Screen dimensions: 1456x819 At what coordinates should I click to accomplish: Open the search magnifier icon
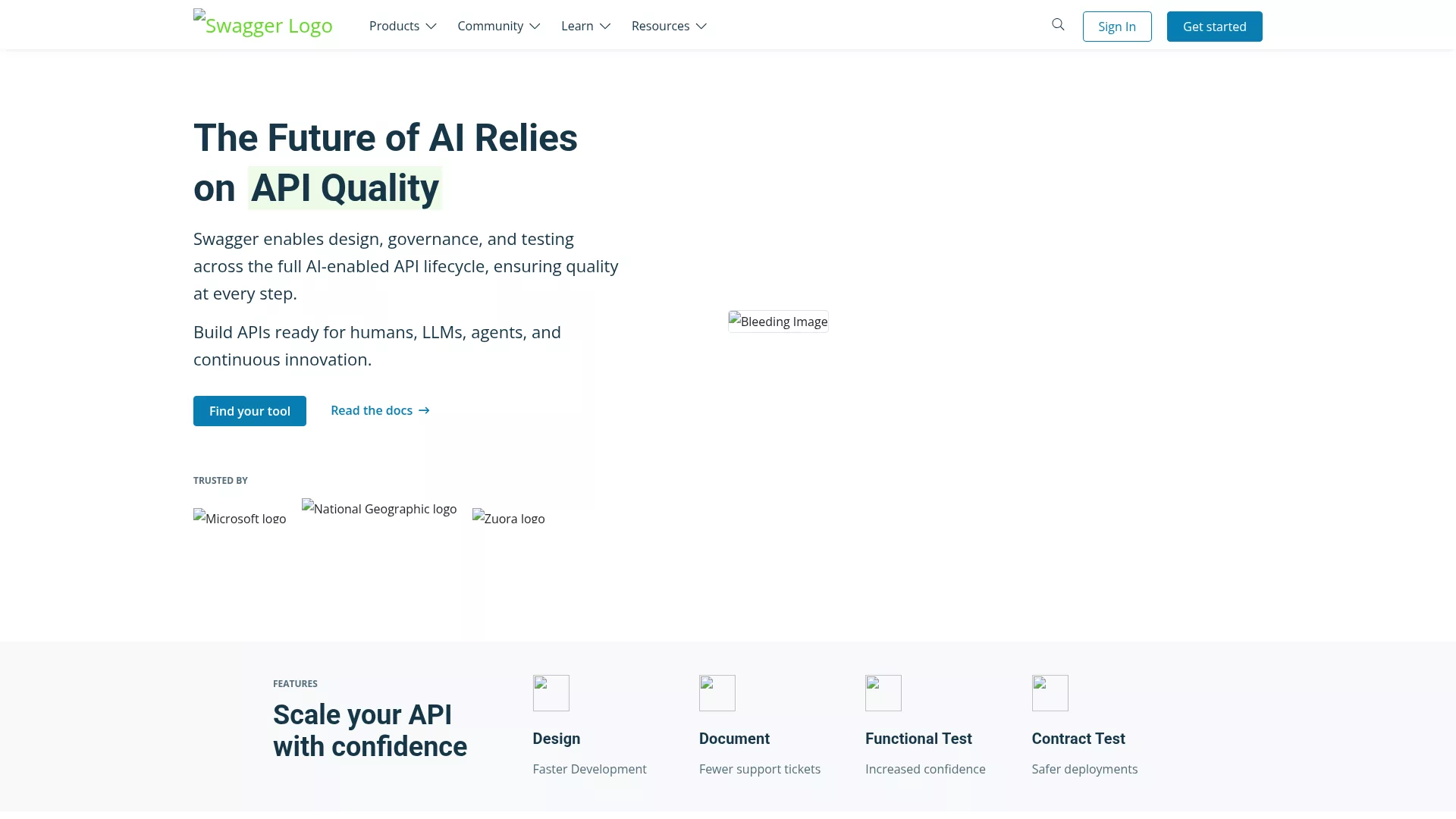(x=1058, y=25)
